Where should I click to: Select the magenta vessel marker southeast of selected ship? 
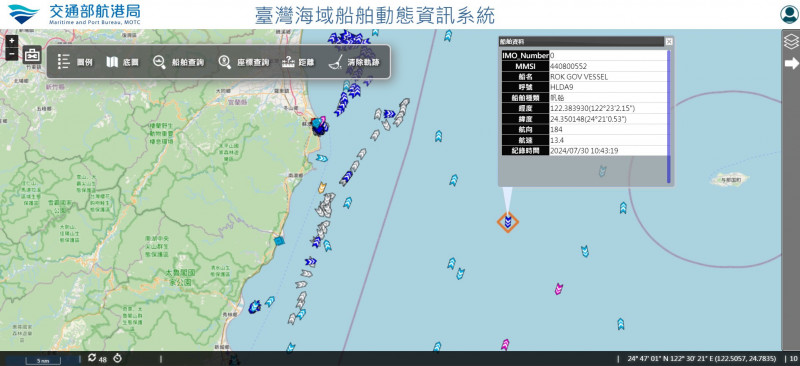(559, 289)
